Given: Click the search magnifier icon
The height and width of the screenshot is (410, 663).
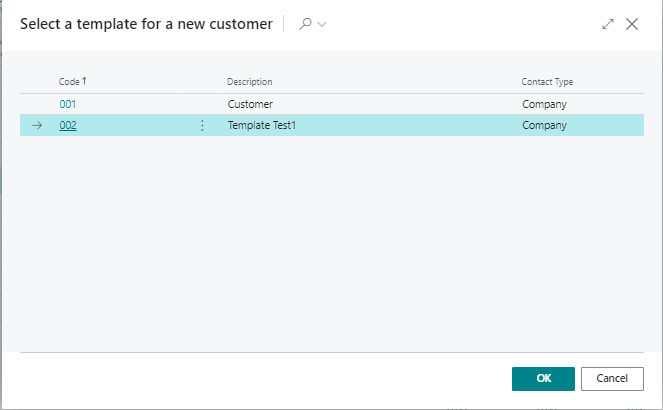Looking at the screenshot, I should point(305,24).
